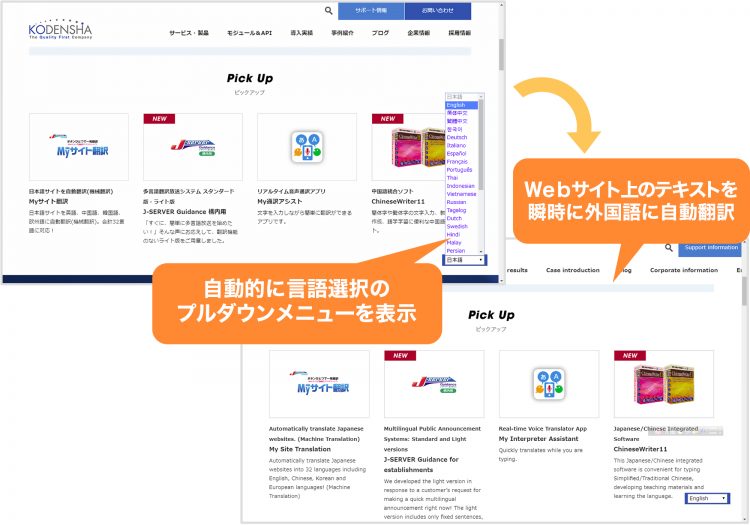Select Malay in the language list
The height and width of the screenshot is (525, 750).
click(461, 243)
